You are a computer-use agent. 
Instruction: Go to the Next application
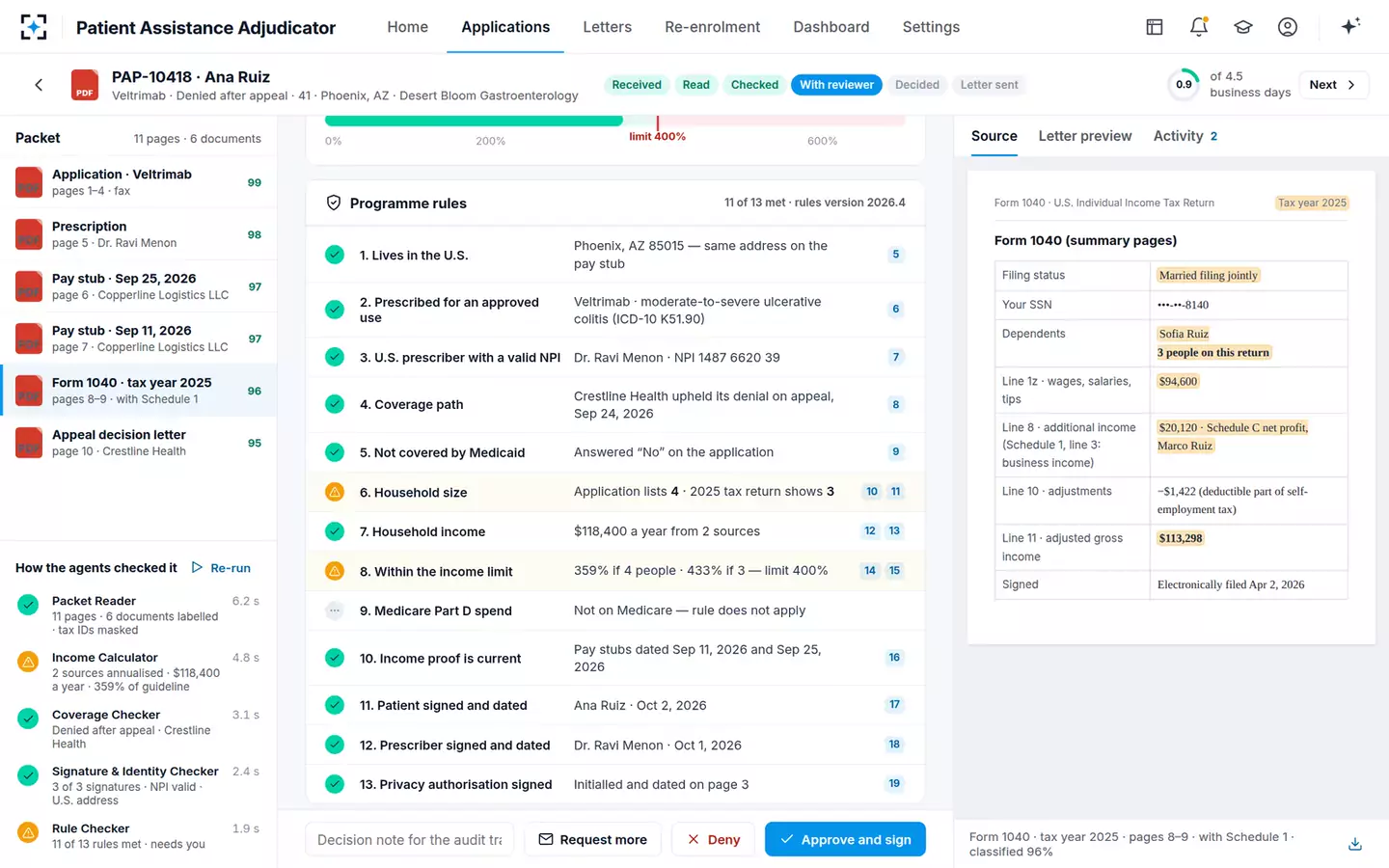[x=1333, y=85]
